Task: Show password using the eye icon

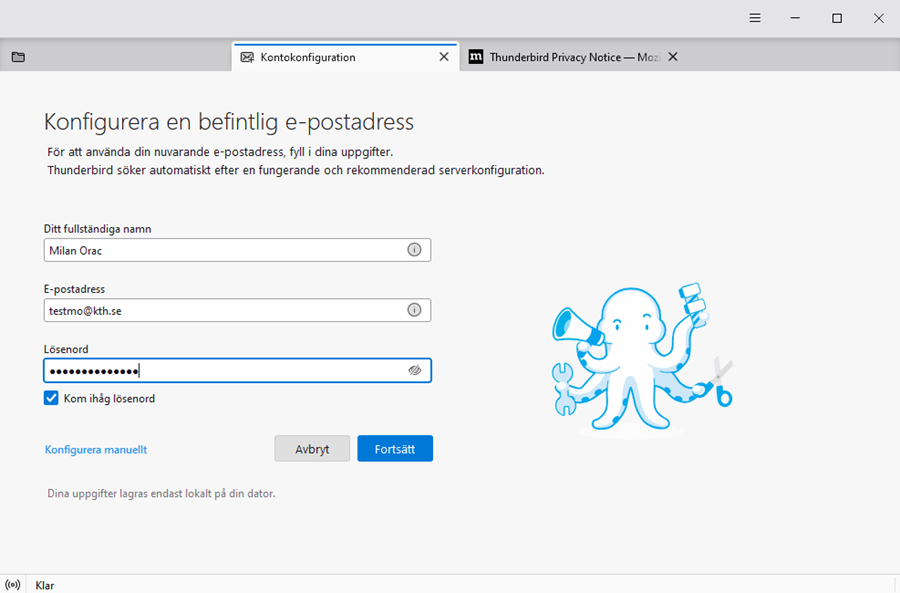Action: (414, 370)
